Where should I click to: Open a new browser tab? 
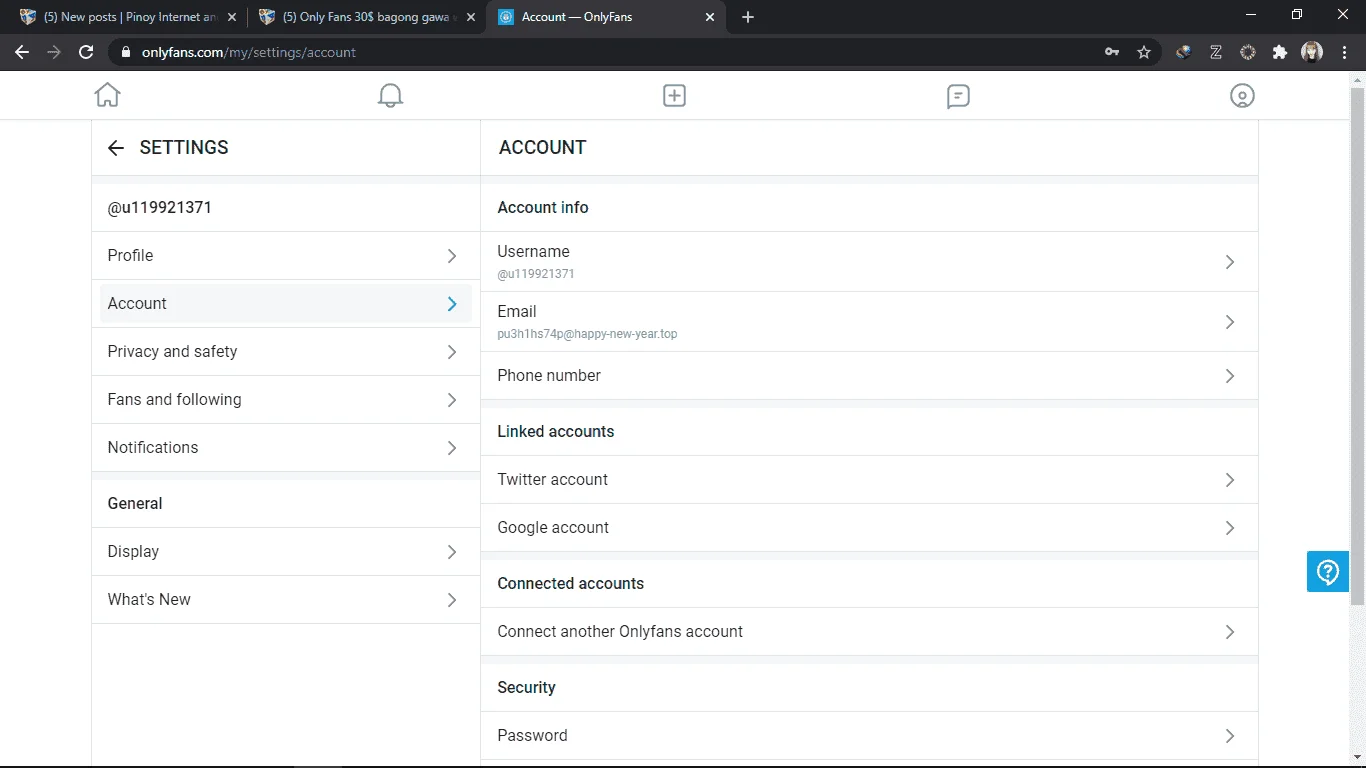tap(748, 17)
